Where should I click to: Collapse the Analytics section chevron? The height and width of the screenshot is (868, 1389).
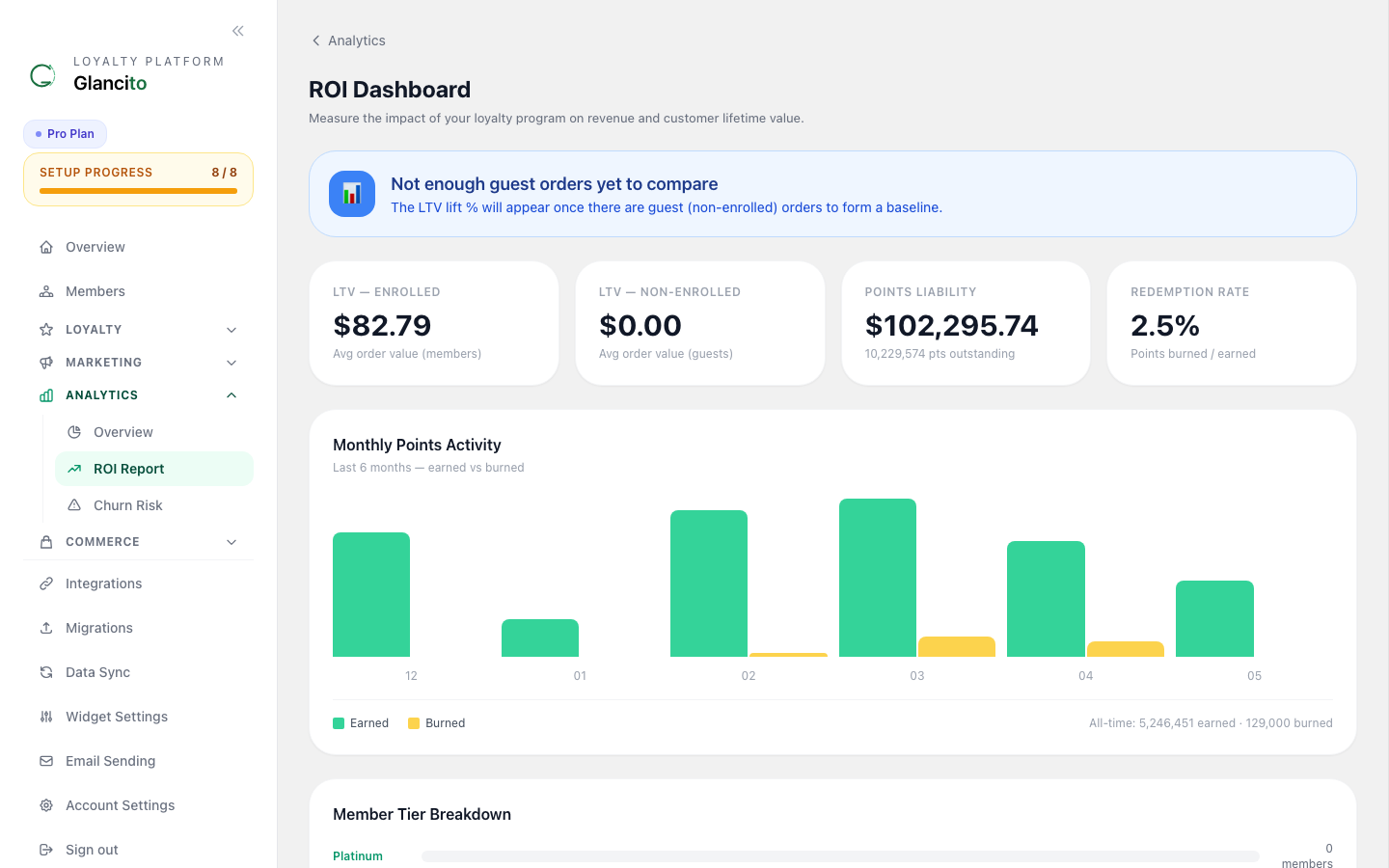(x=231, y=395)
